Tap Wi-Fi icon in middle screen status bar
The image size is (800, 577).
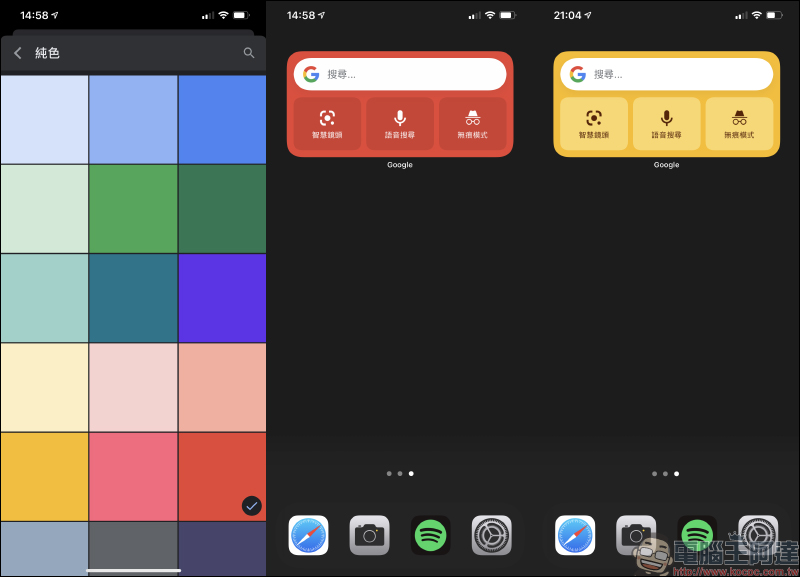490,15
